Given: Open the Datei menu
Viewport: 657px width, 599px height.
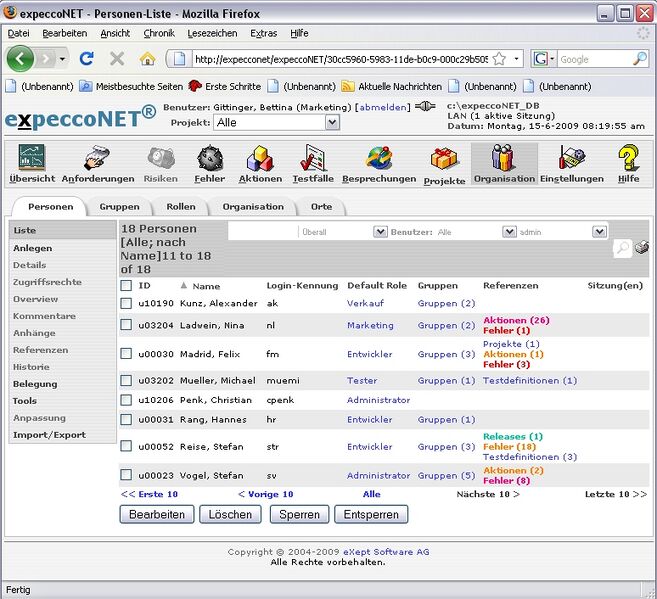Looking at the screenshot, I should point(18,33).
